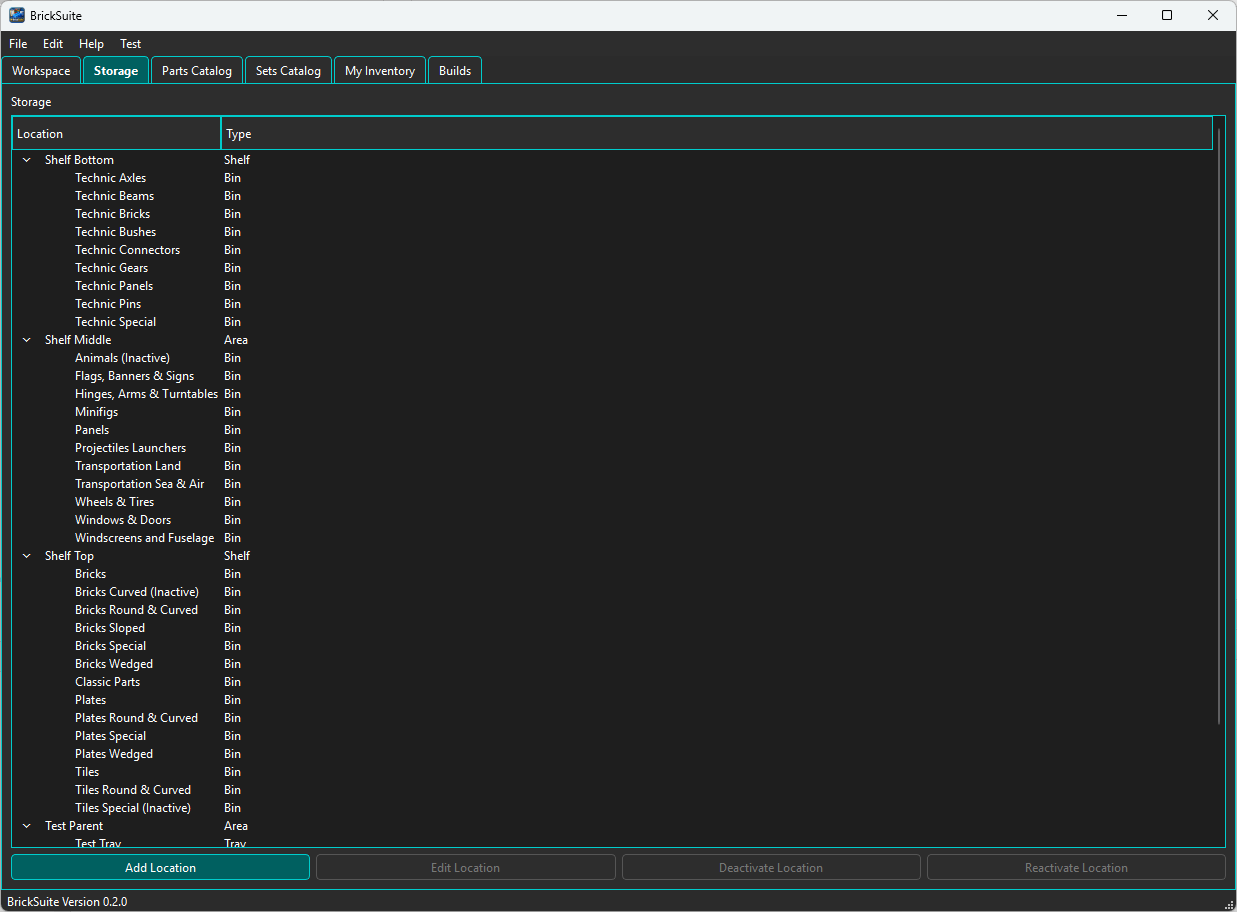The height and width of the screenshot is (912, 1237).
Task: Select the Transportation Land row
Action: (613, 466)
